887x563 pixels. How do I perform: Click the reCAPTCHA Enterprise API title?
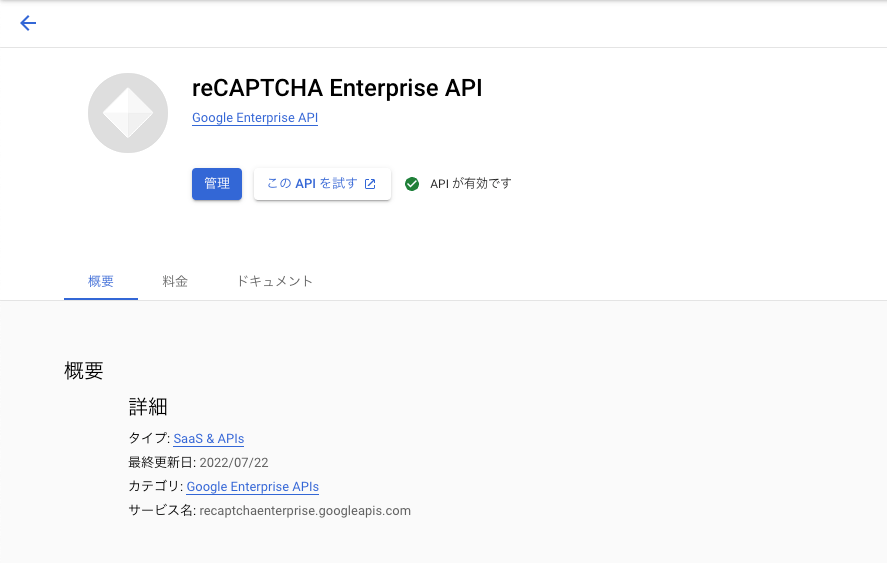pyautogui.click(x=337, y=88)
